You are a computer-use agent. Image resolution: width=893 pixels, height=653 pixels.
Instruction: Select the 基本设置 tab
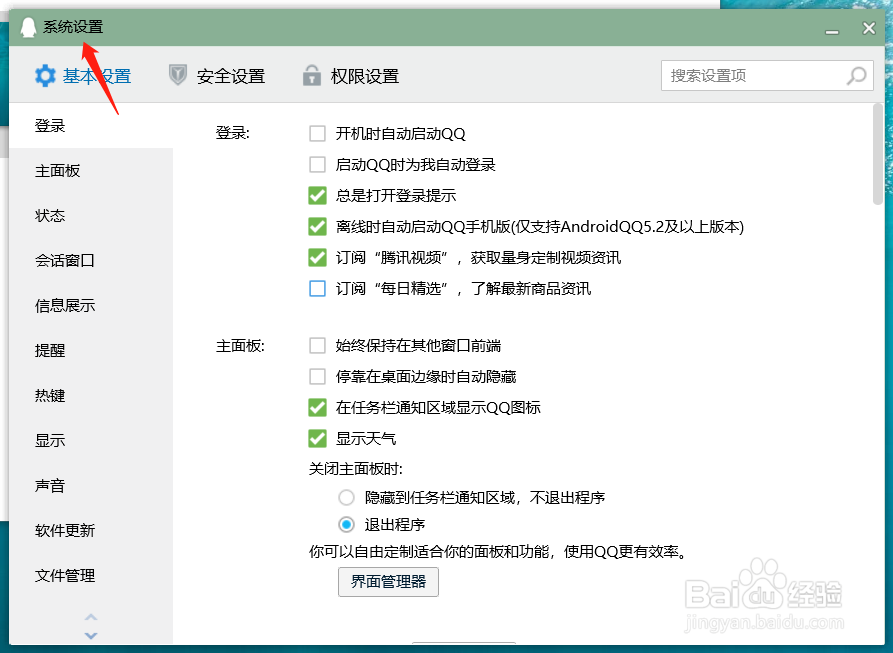[83, 76]
